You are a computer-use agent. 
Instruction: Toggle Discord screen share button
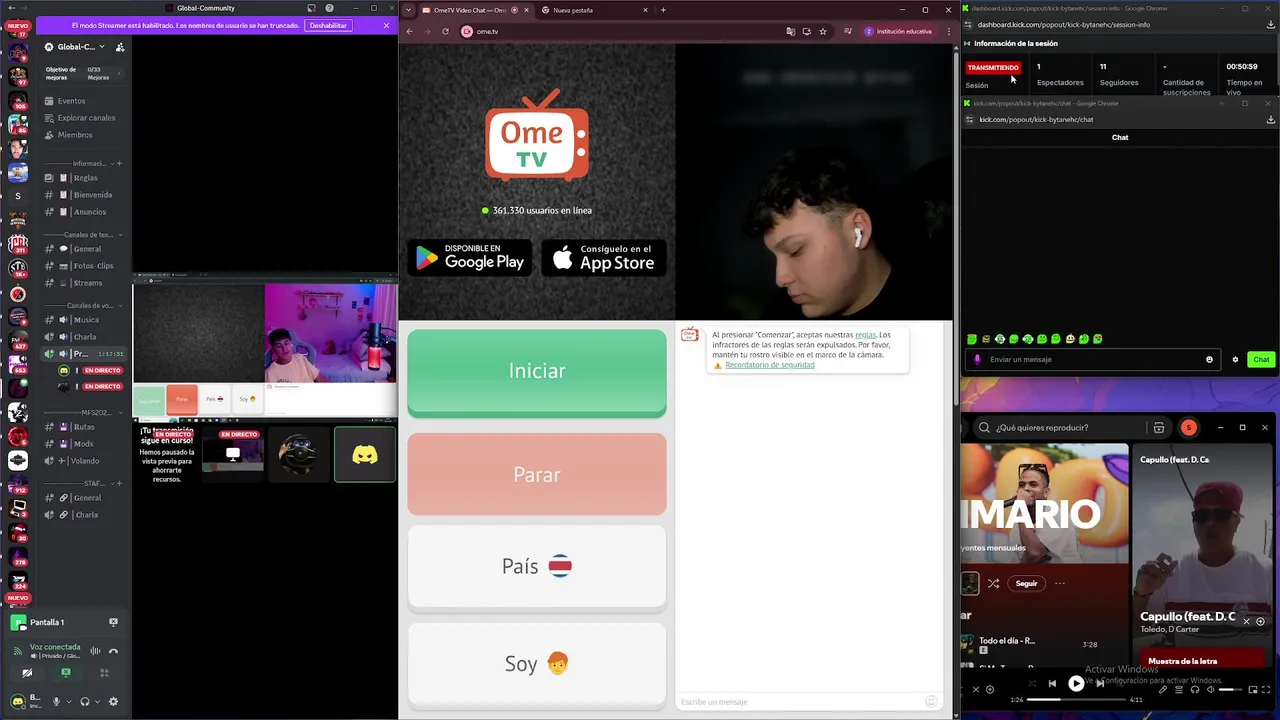pos(66,673)
